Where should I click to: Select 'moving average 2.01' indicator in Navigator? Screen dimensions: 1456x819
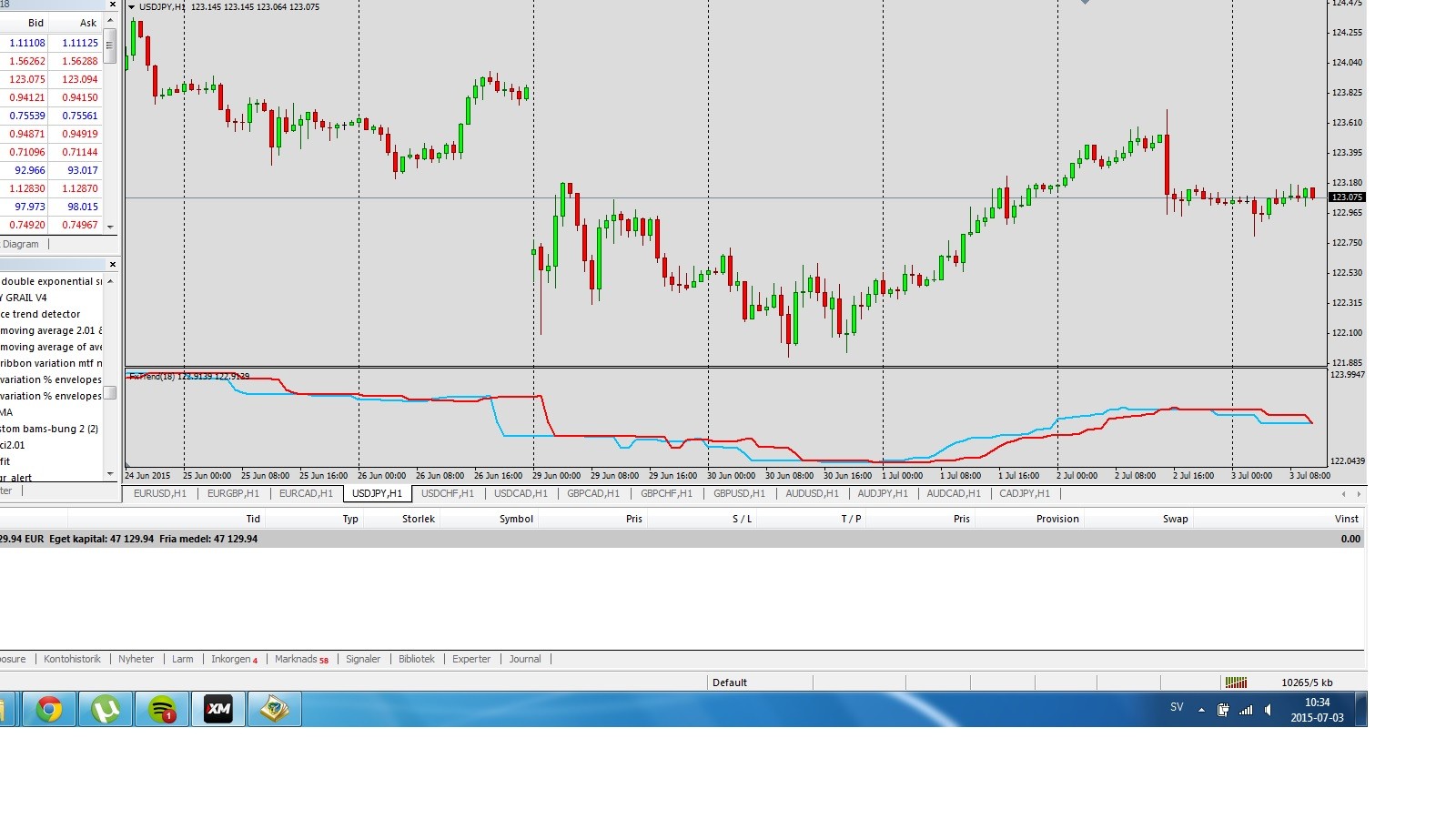[51, 330]
